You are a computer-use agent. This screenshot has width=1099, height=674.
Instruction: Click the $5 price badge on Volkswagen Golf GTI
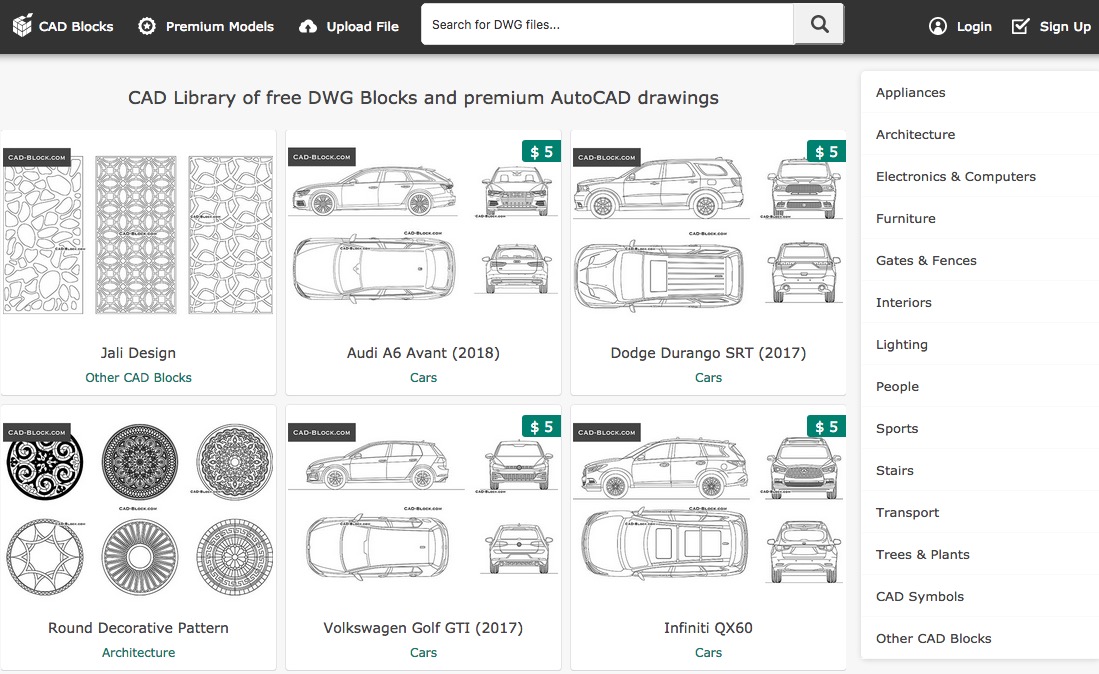click(541, 427)
